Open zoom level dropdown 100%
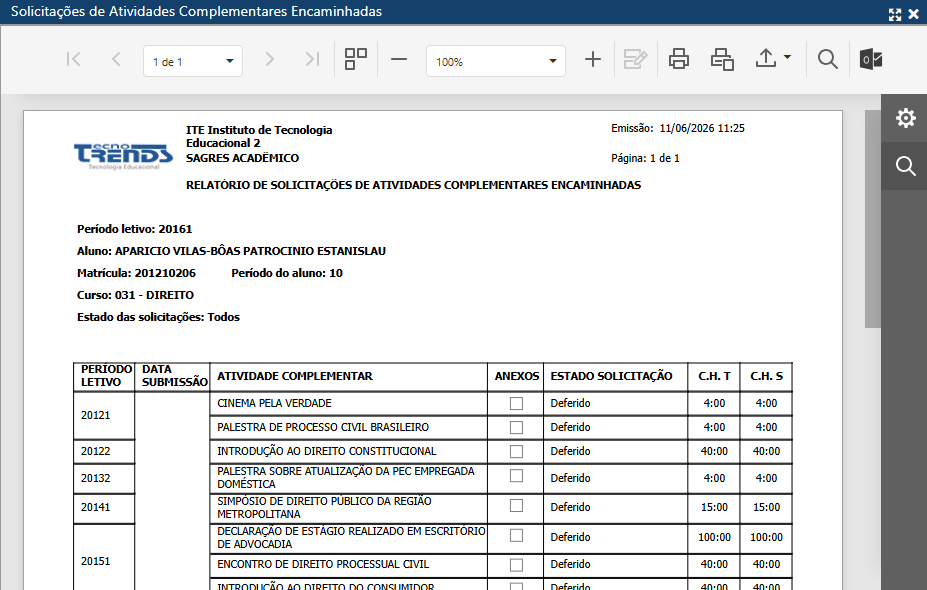927x590 pixels. point(495,61)
